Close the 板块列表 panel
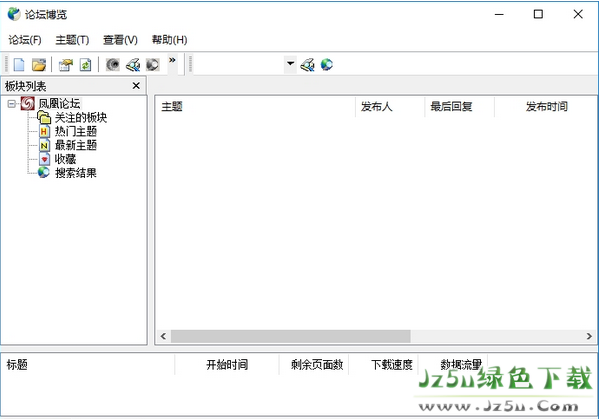The image size is (599, 419). pos(136,86)
